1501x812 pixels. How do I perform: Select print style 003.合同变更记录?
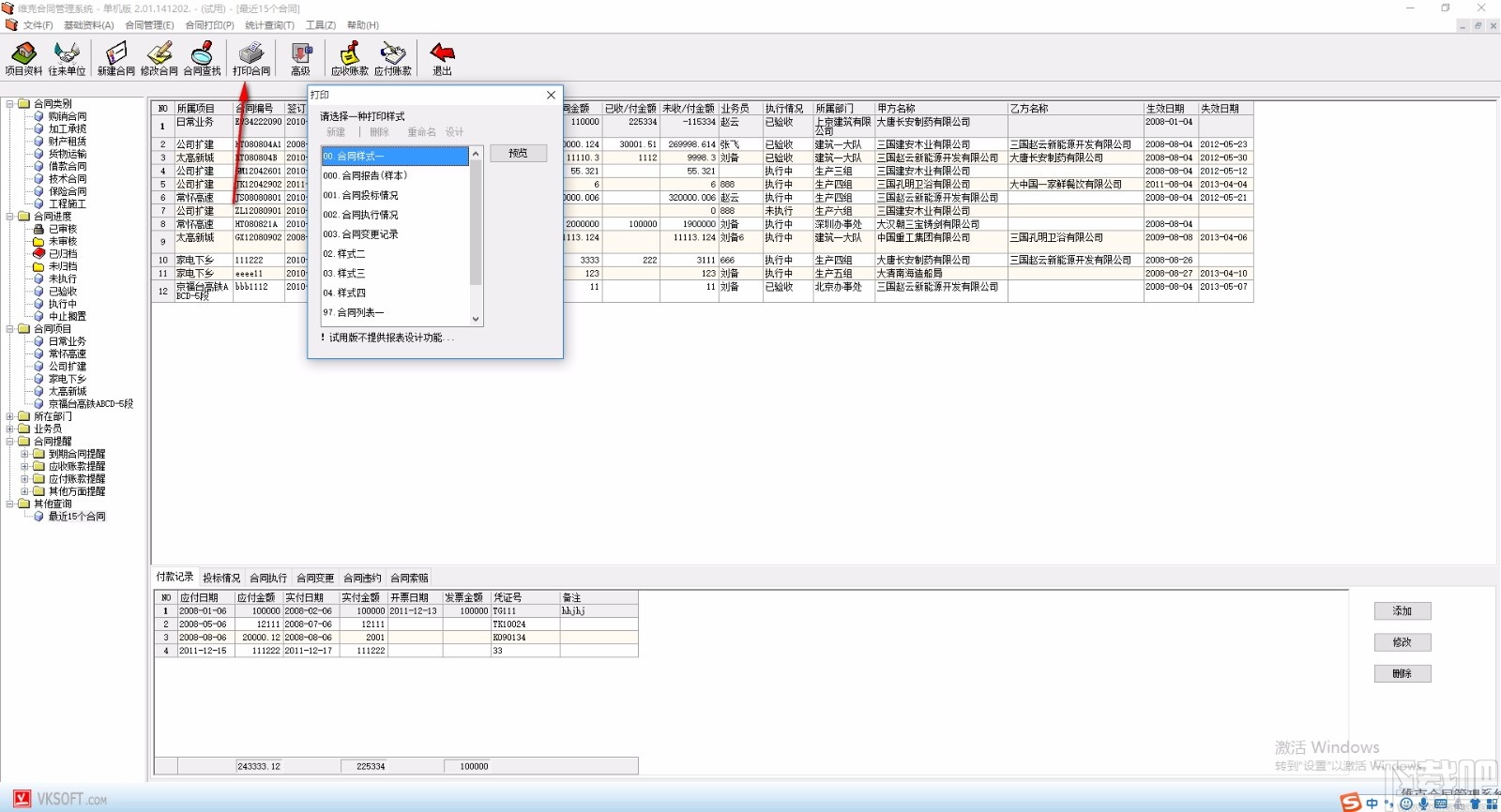(x=394, y=234)
